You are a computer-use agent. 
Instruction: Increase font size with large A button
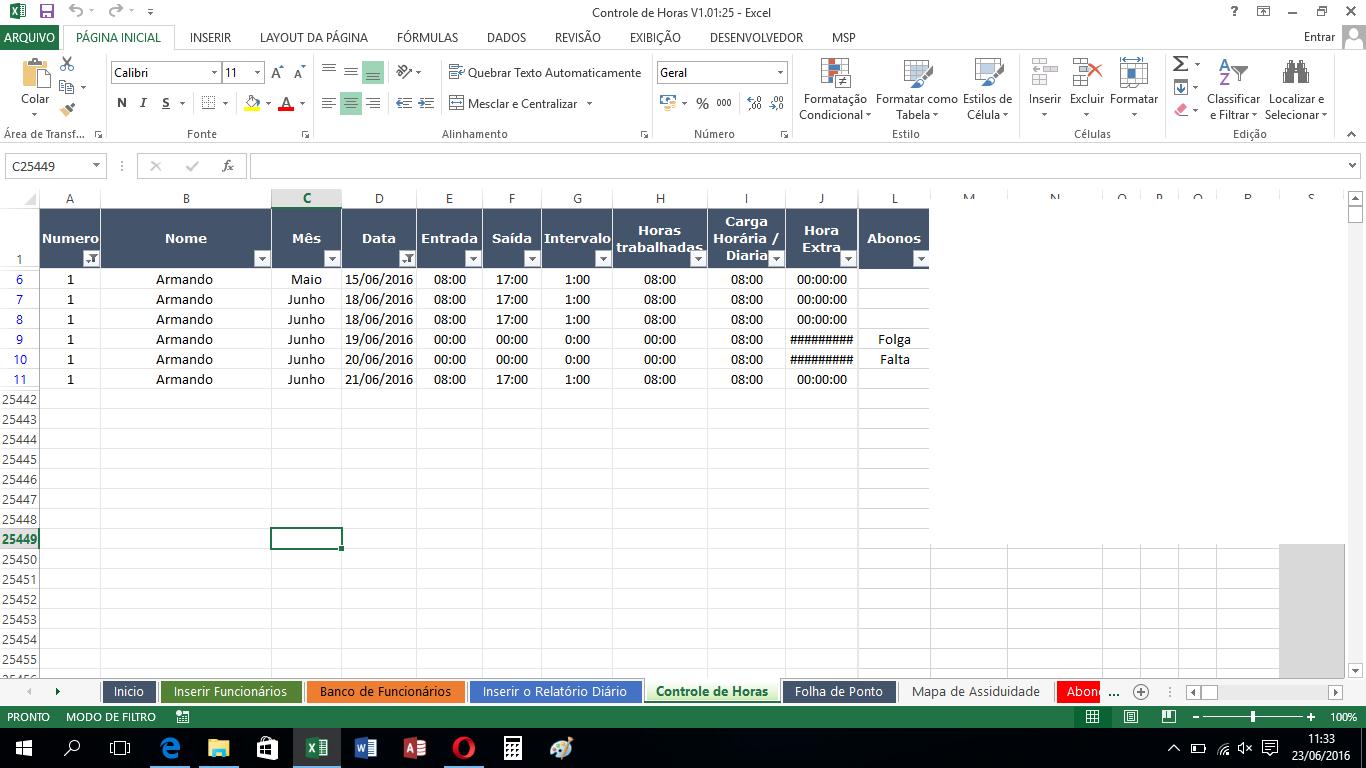coord(278,73)
